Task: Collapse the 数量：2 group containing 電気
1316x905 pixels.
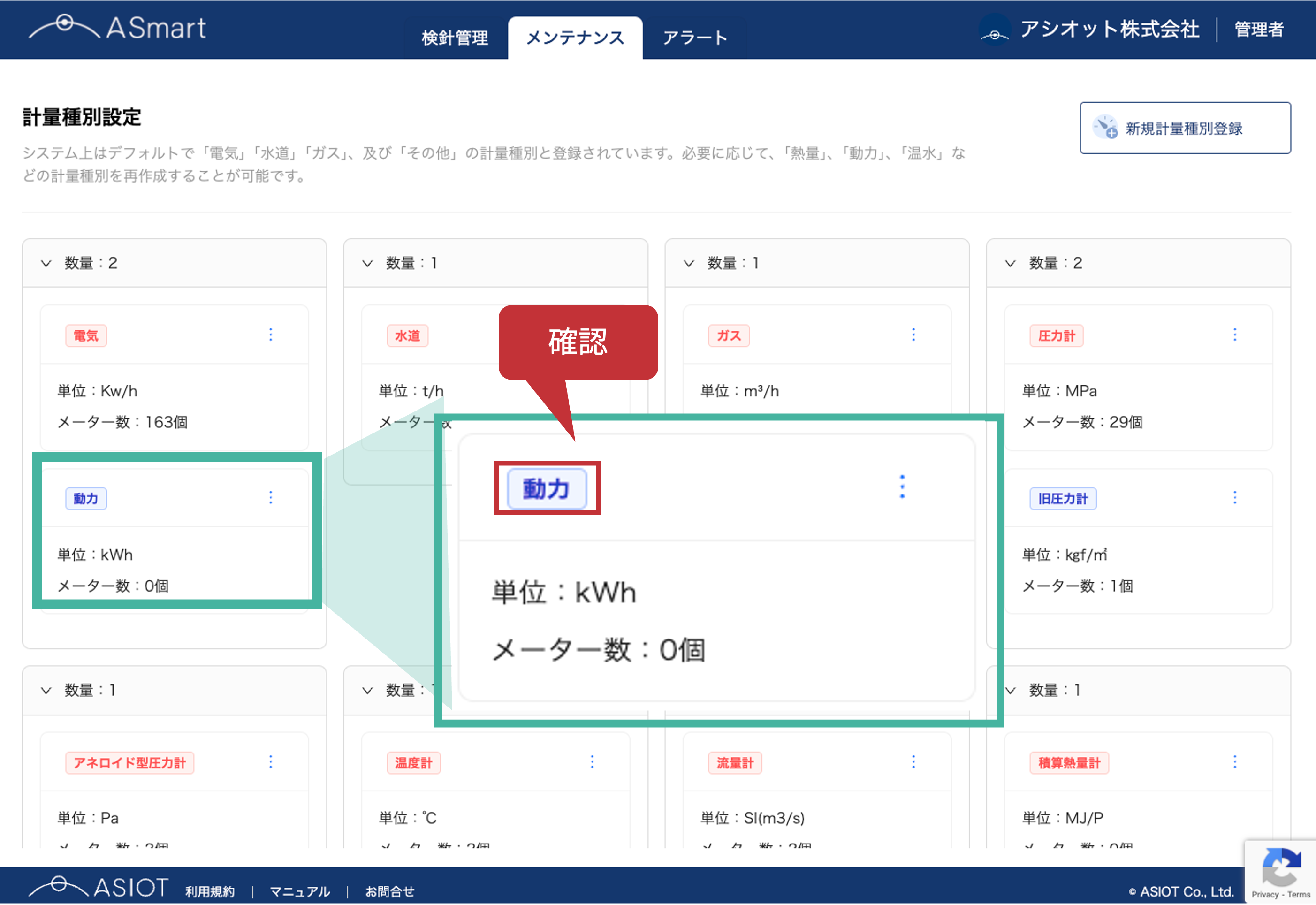Action: tap(46, 264)
